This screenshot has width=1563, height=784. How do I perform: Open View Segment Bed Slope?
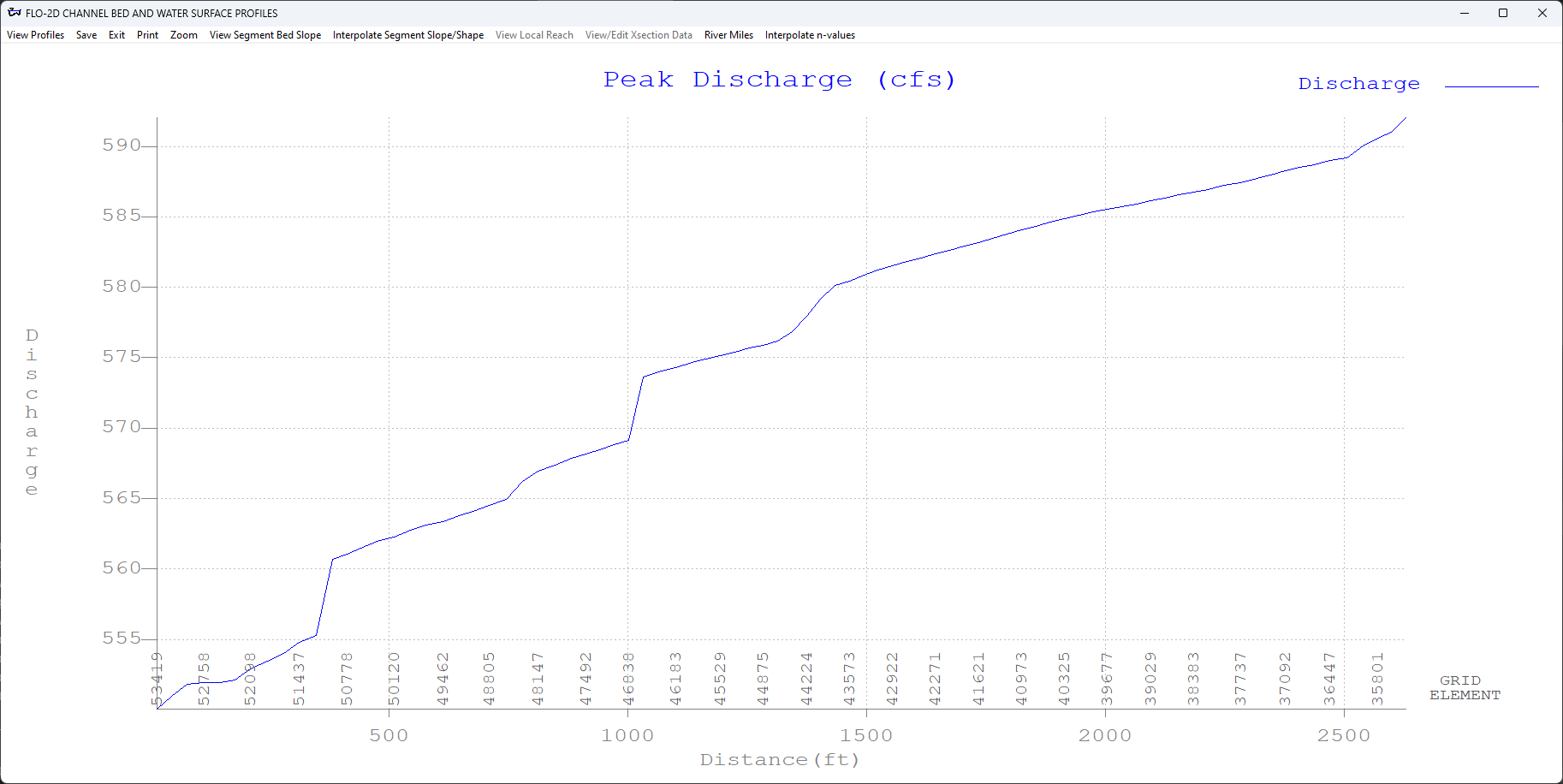[x=265, y=35]
